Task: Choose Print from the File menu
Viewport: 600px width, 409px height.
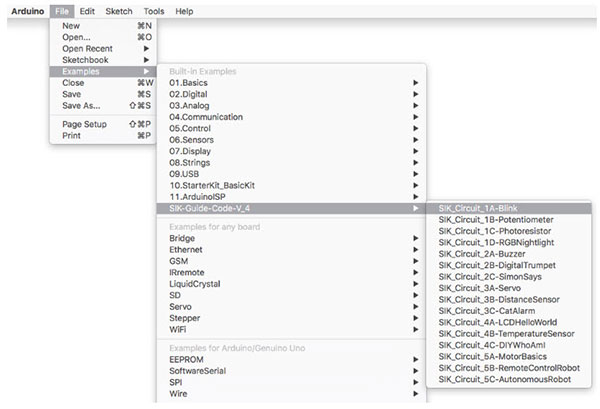Action: [103, 135]
